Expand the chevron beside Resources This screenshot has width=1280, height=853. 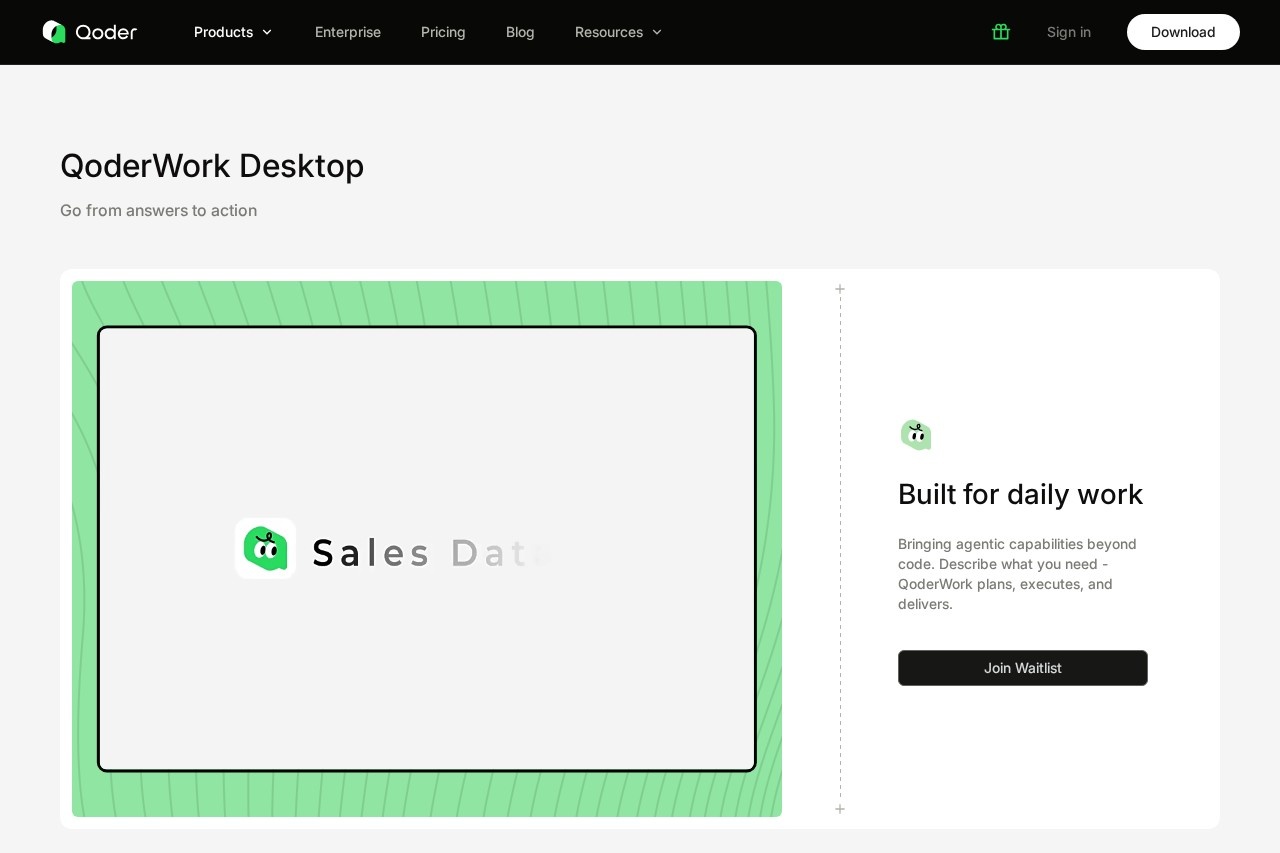657,32
